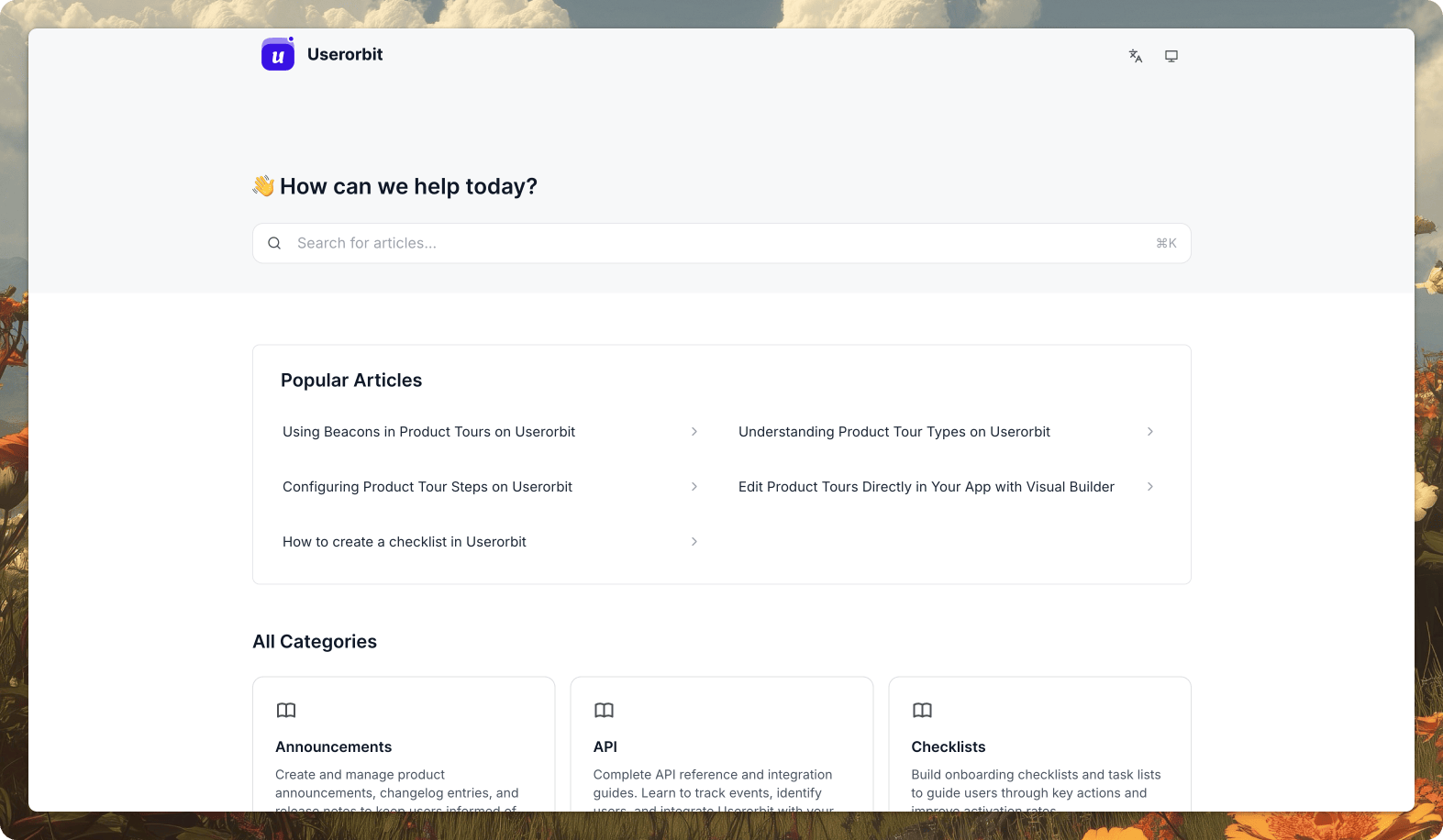Open Edit Product Tours with Visual Builder
The image size is (1443, 840).
927,487
